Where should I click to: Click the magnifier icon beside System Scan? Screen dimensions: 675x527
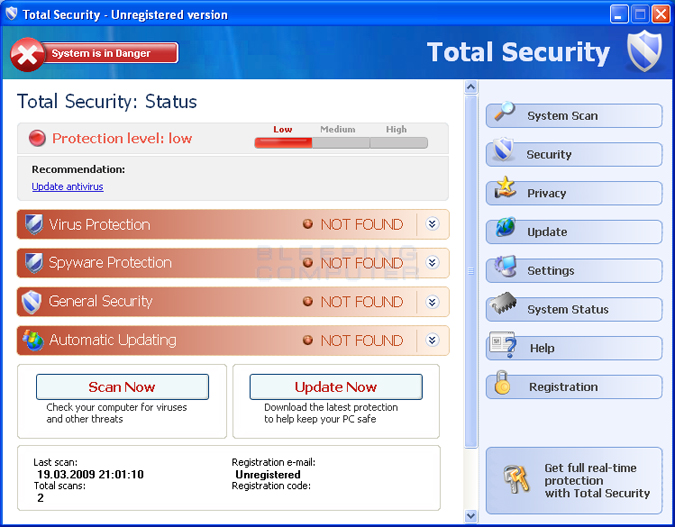click(504, 111)
